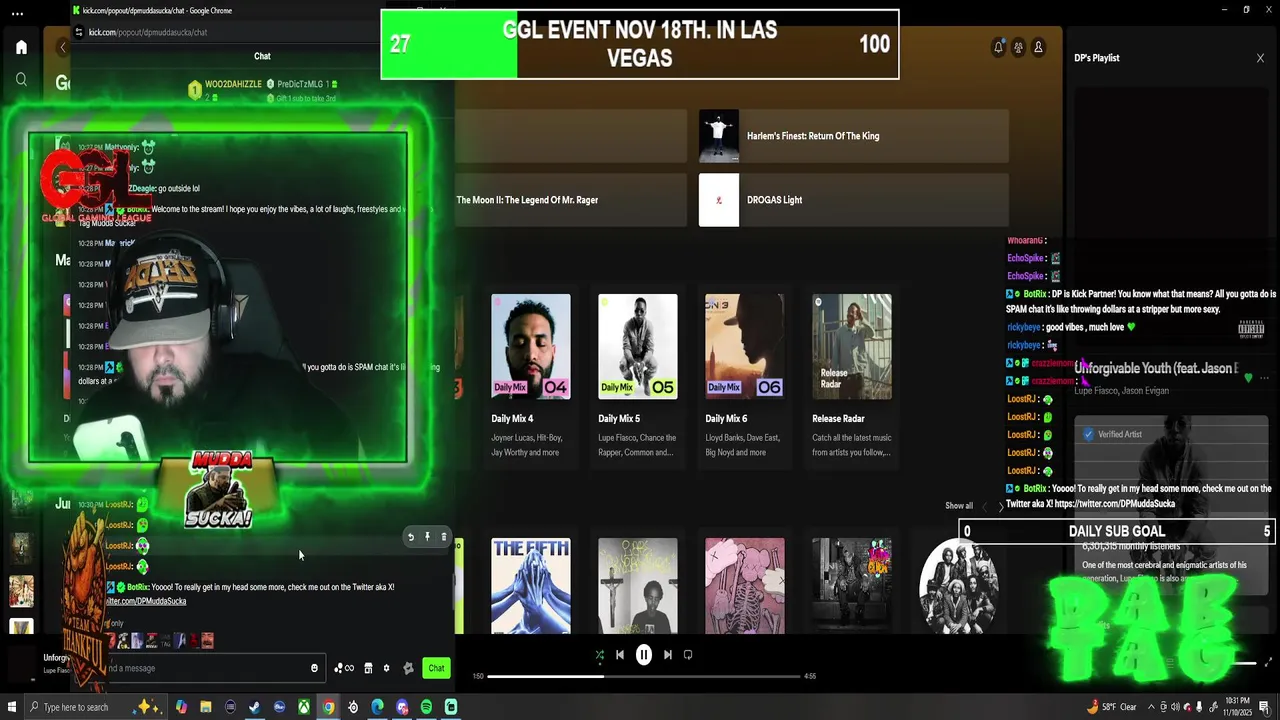Image resolution: width=1280 pixels, height=720 pixels.
Task: Click the options icon next to pin
Action: (444, 537)
